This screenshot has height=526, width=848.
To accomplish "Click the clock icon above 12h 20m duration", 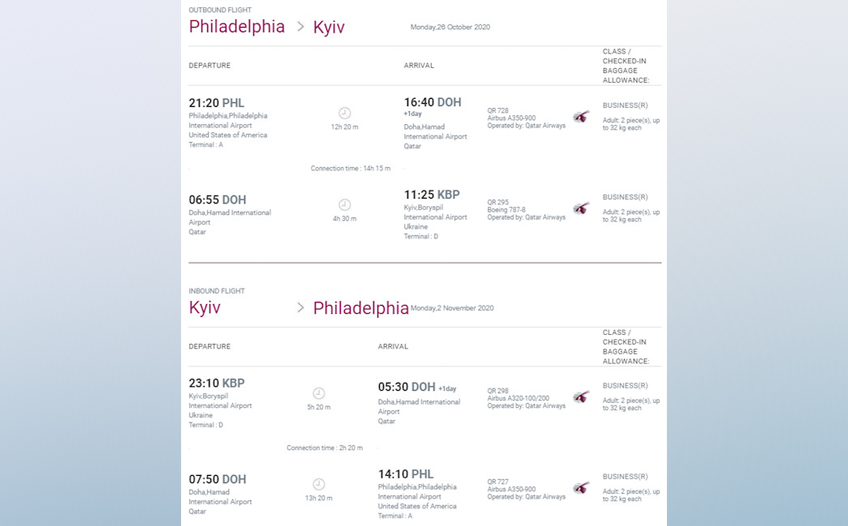I will [x=344, y=113].
